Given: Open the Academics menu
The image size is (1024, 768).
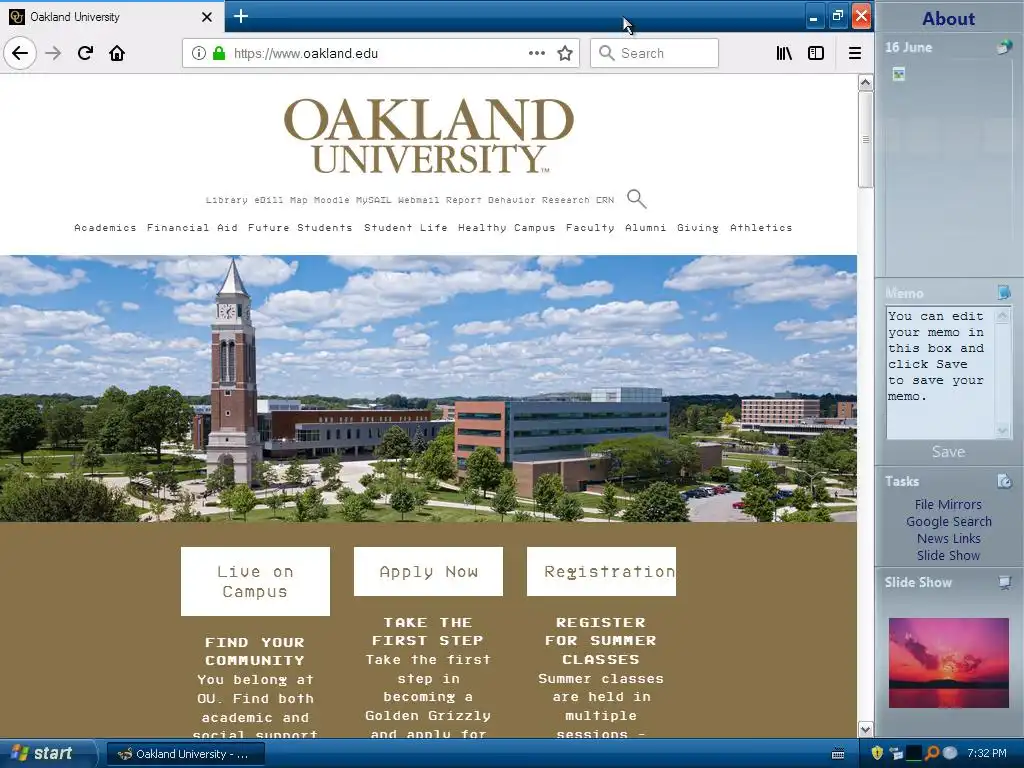Looking at the screenshot, I should point(105,227).
